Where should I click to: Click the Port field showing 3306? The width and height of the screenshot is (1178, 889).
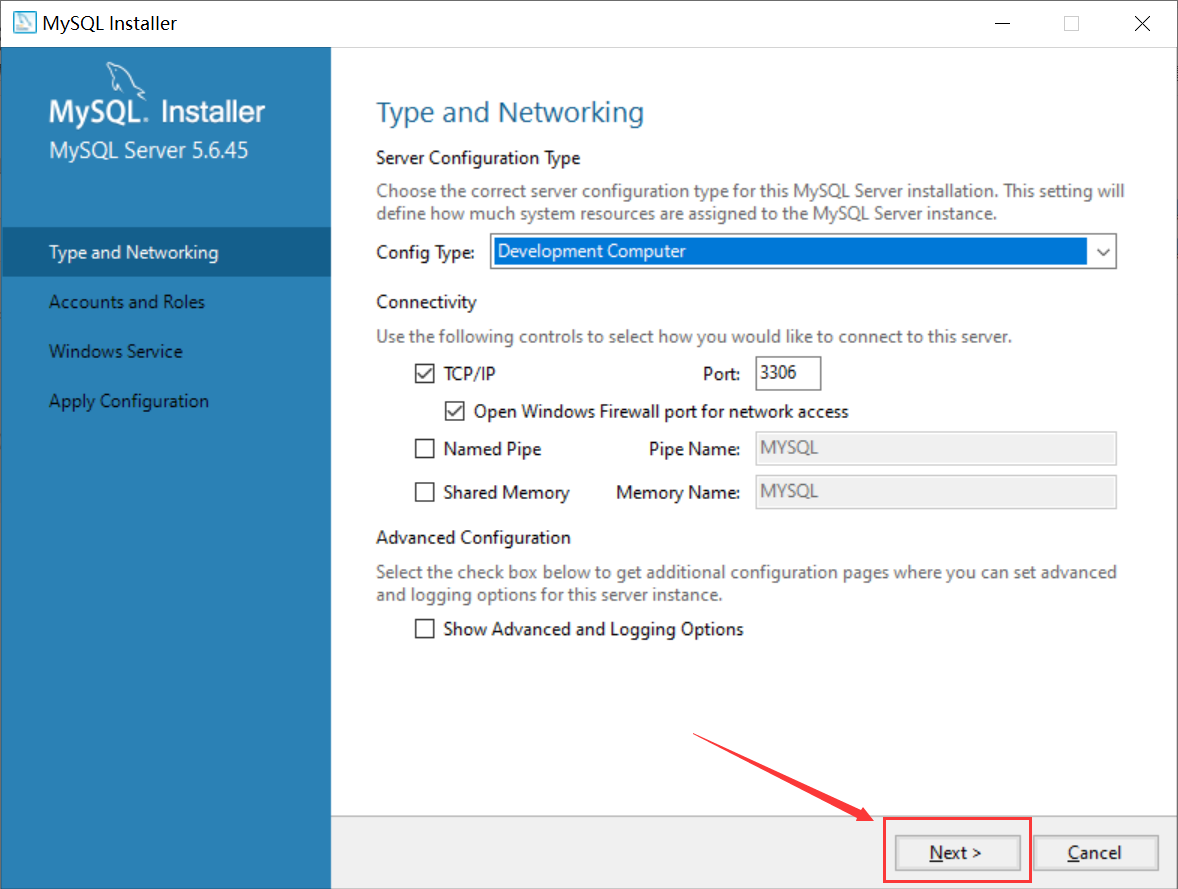click(x=788, y=373)
